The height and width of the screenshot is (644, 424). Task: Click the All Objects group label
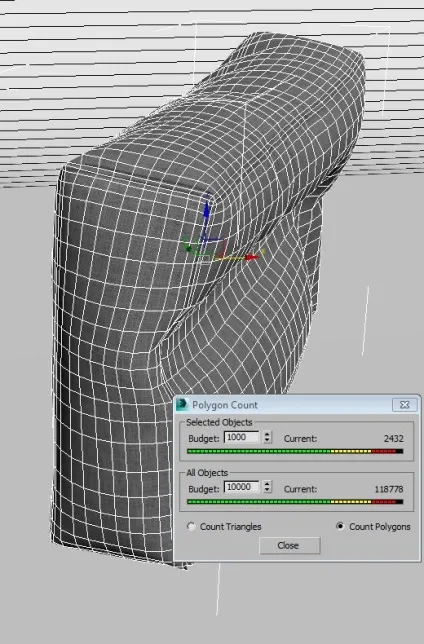pyautogui.click(x=207, y=473)
